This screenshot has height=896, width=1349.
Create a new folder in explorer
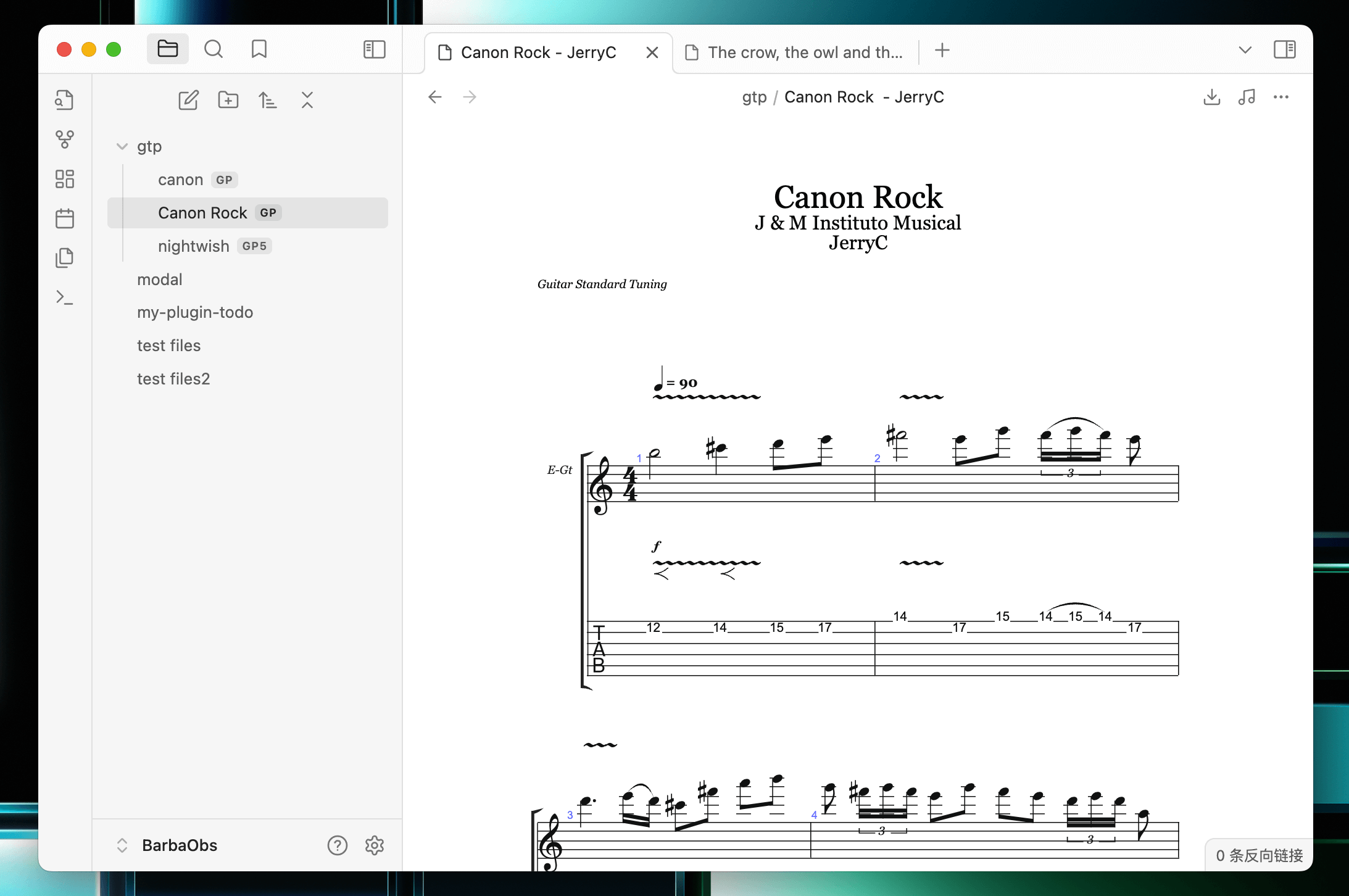[x=228, y=100]
